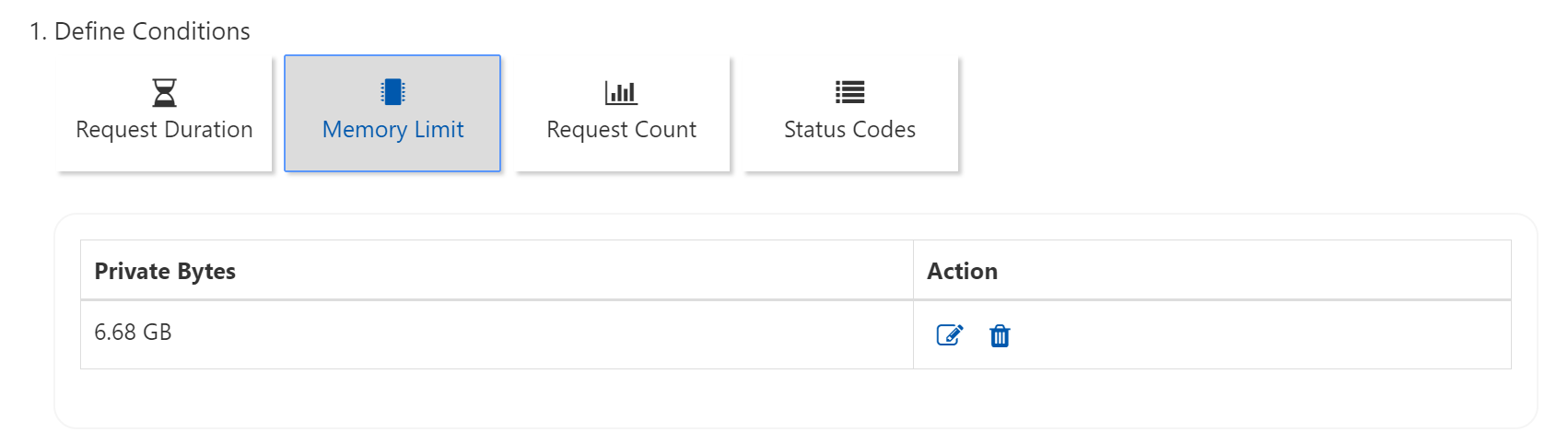Image resolution: width=1568 pixels, height=444 pixels.
Task: Delete the 6.68 GB memory condition
Action: 1000,335
